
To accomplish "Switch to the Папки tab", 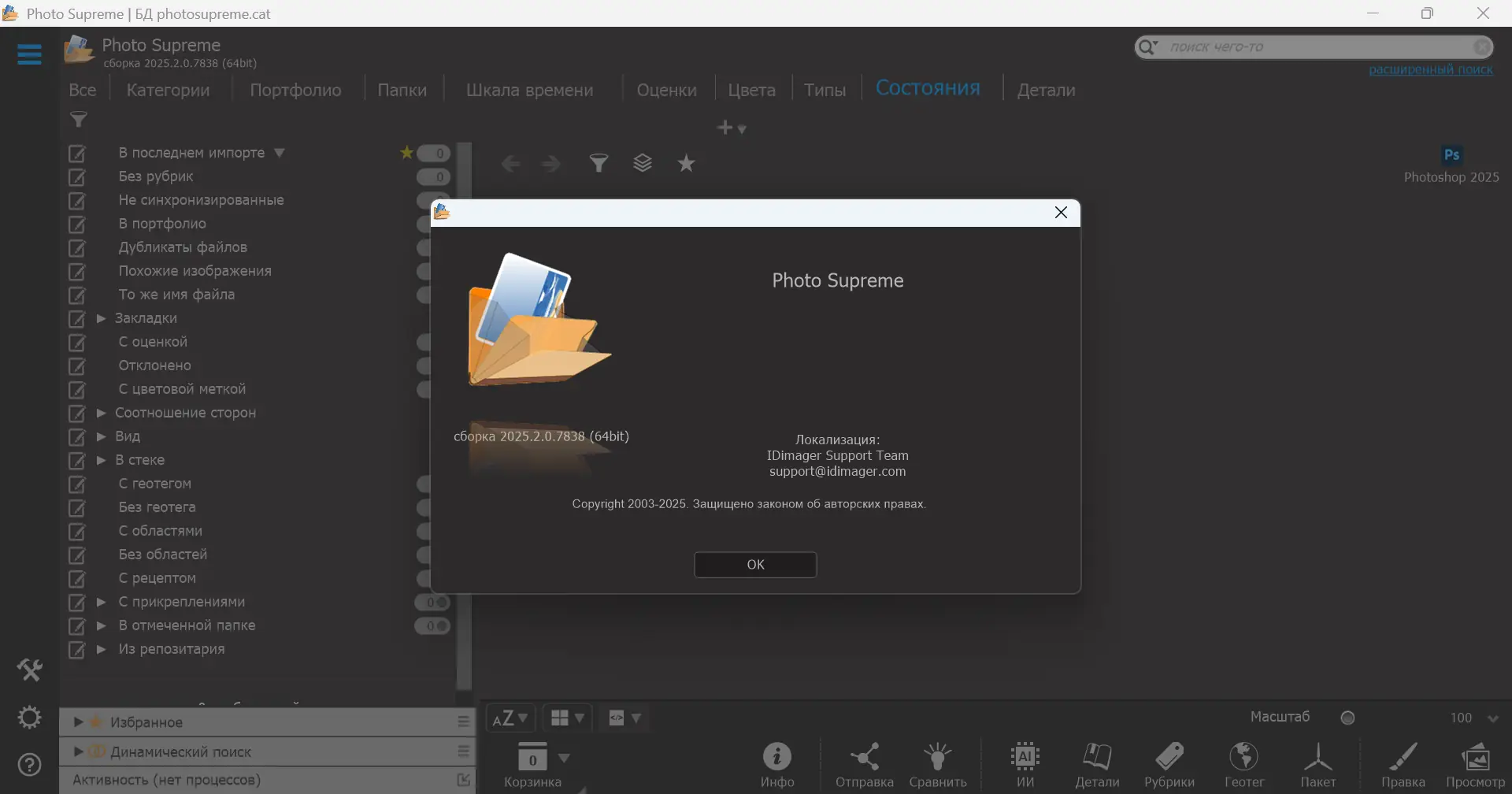I will (x=402, y=89).
